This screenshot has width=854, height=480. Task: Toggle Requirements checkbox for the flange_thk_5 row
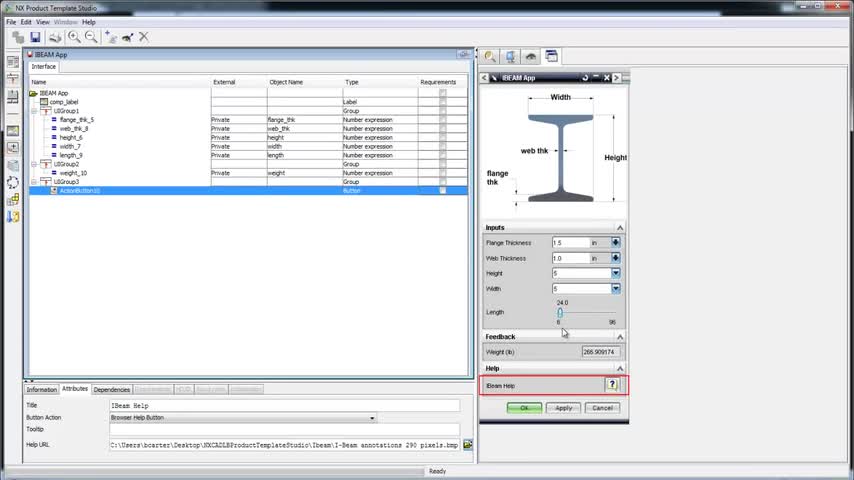443,120
